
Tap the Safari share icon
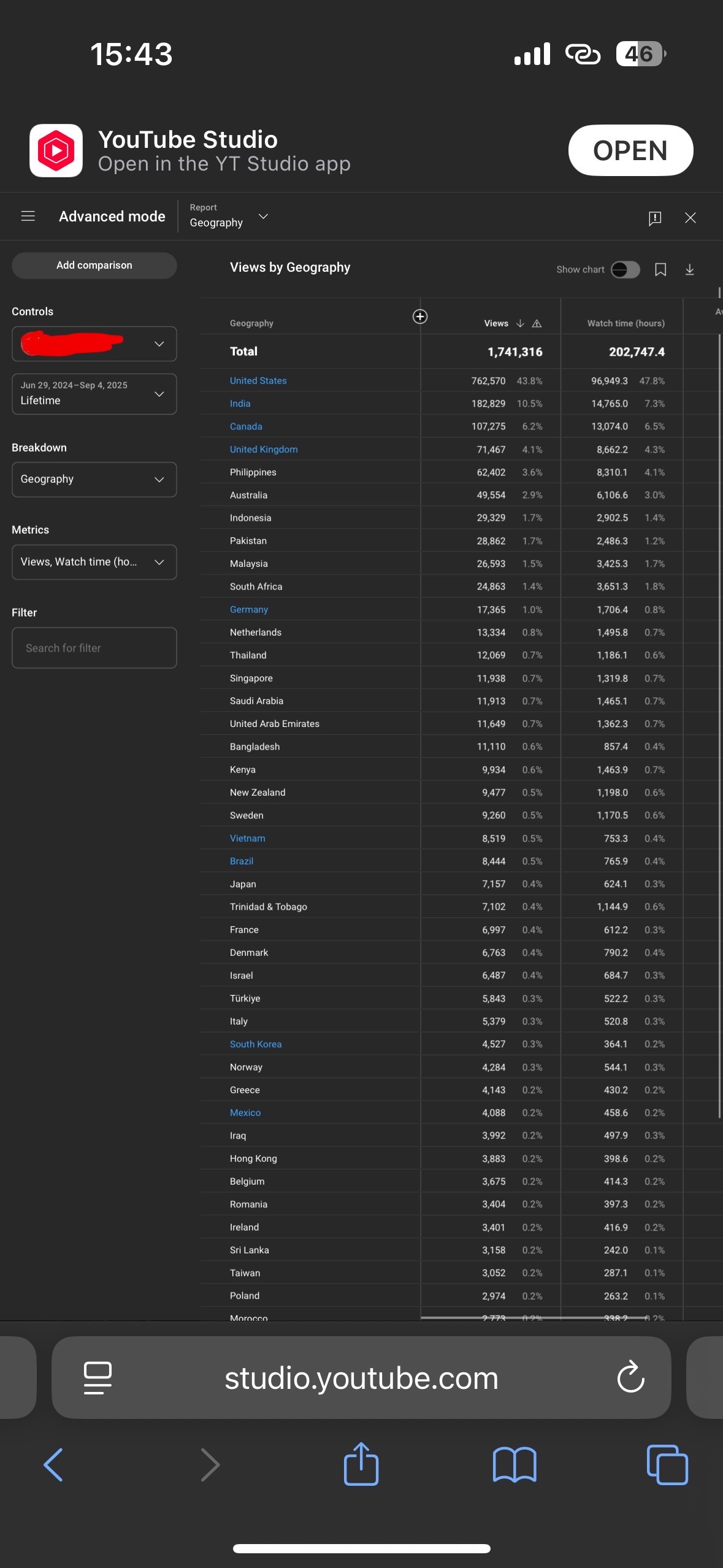[361, 1464]
